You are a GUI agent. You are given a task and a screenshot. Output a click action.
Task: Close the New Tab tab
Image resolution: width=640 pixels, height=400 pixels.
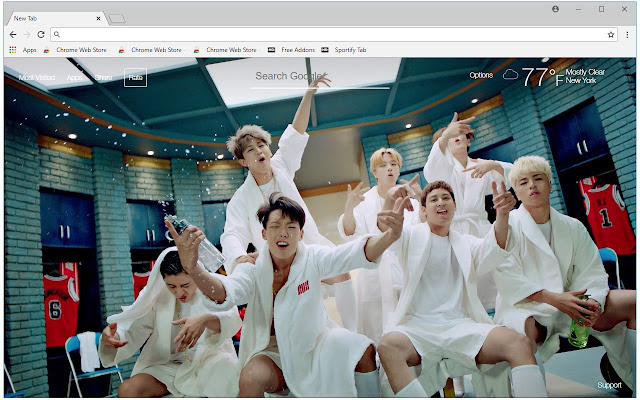(x=98, y=18)
